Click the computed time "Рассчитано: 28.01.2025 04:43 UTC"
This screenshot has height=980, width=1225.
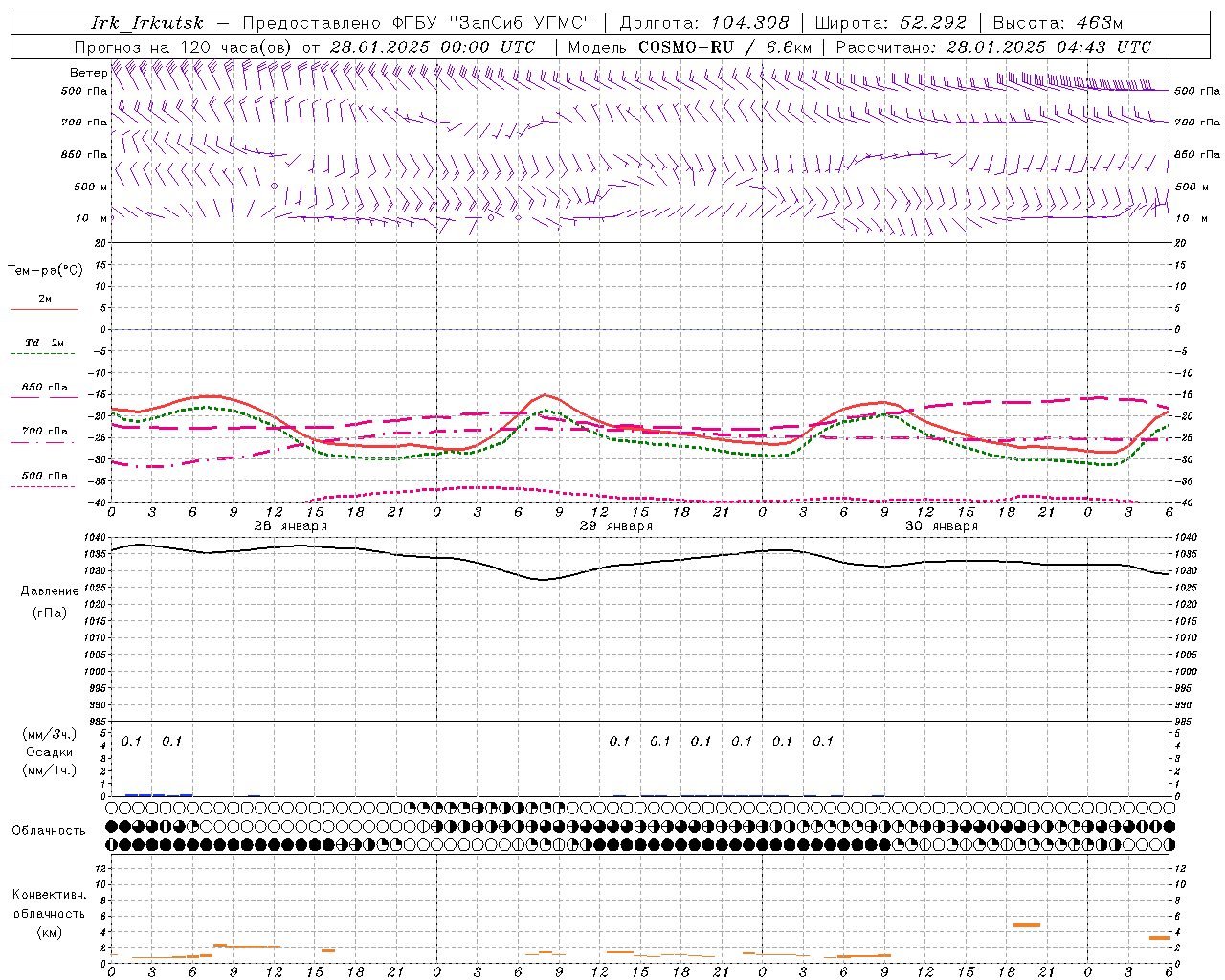[994, 47]
